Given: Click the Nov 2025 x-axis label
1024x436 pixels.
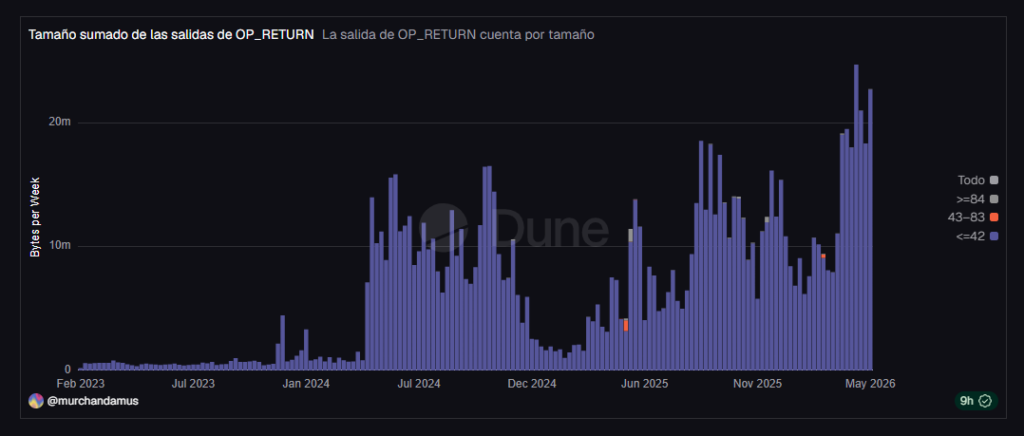Looking at the screenshot, I should (x=758, y=384).
